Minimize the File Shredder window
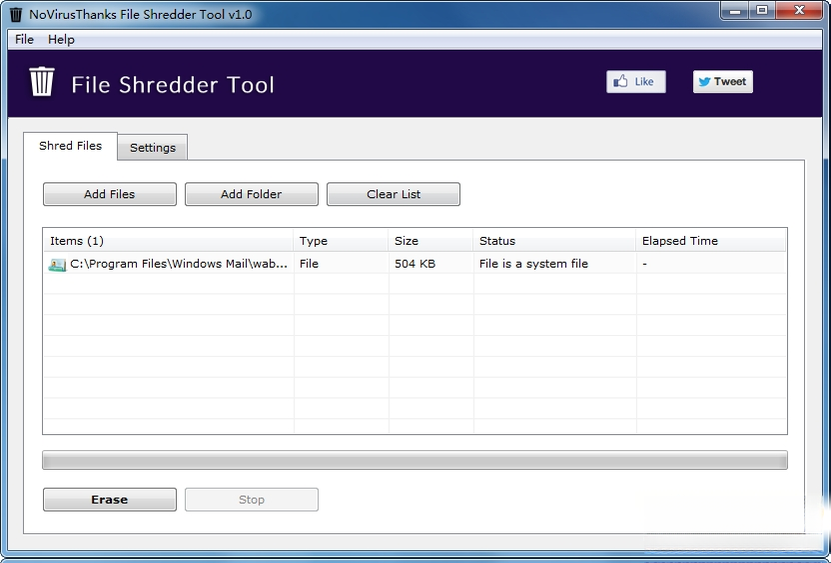831x563 pixels. (x=735, y=11)
